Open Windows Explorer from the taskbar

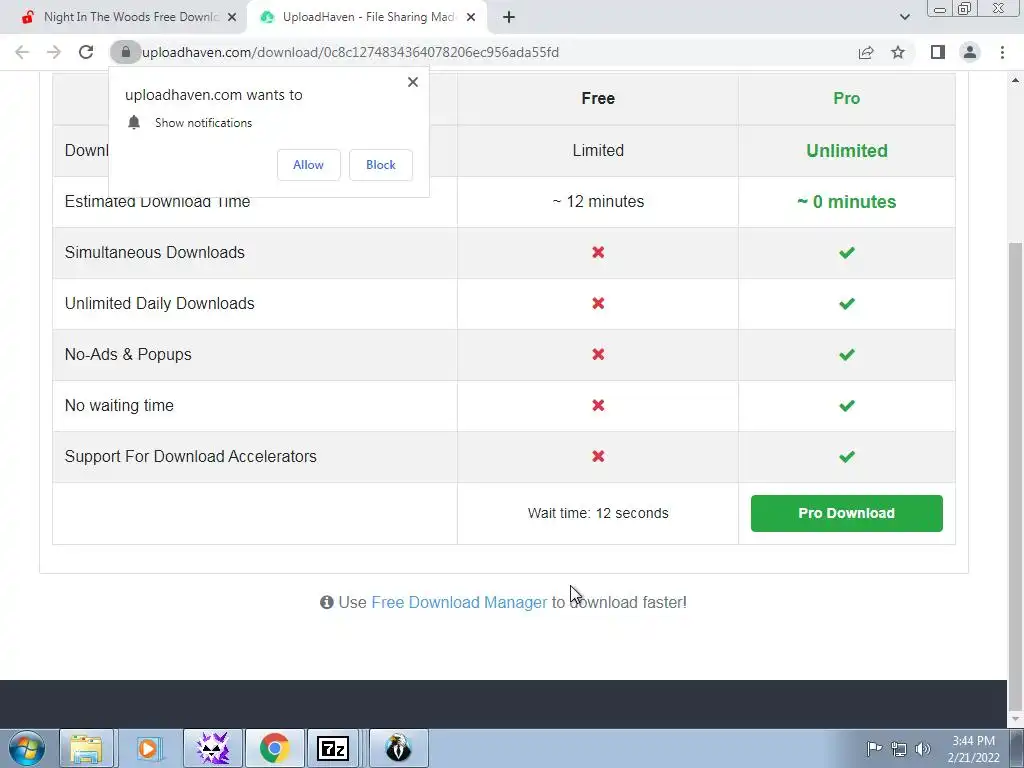click(87, 748)
